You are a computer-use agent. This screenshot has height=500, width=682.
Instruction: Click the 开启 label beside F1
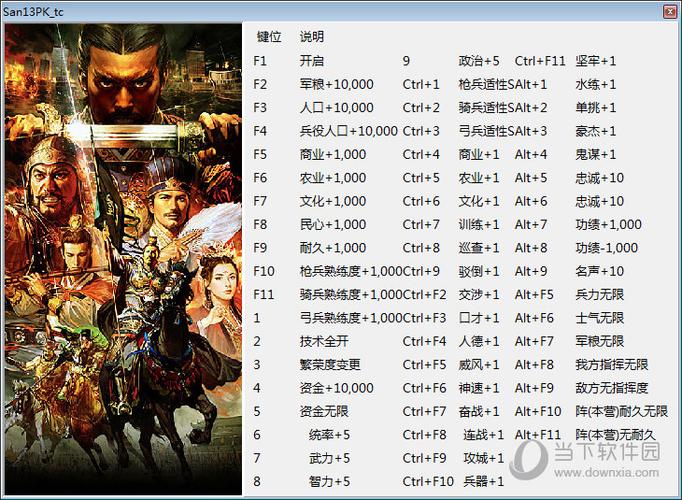[x=311, y=61]
